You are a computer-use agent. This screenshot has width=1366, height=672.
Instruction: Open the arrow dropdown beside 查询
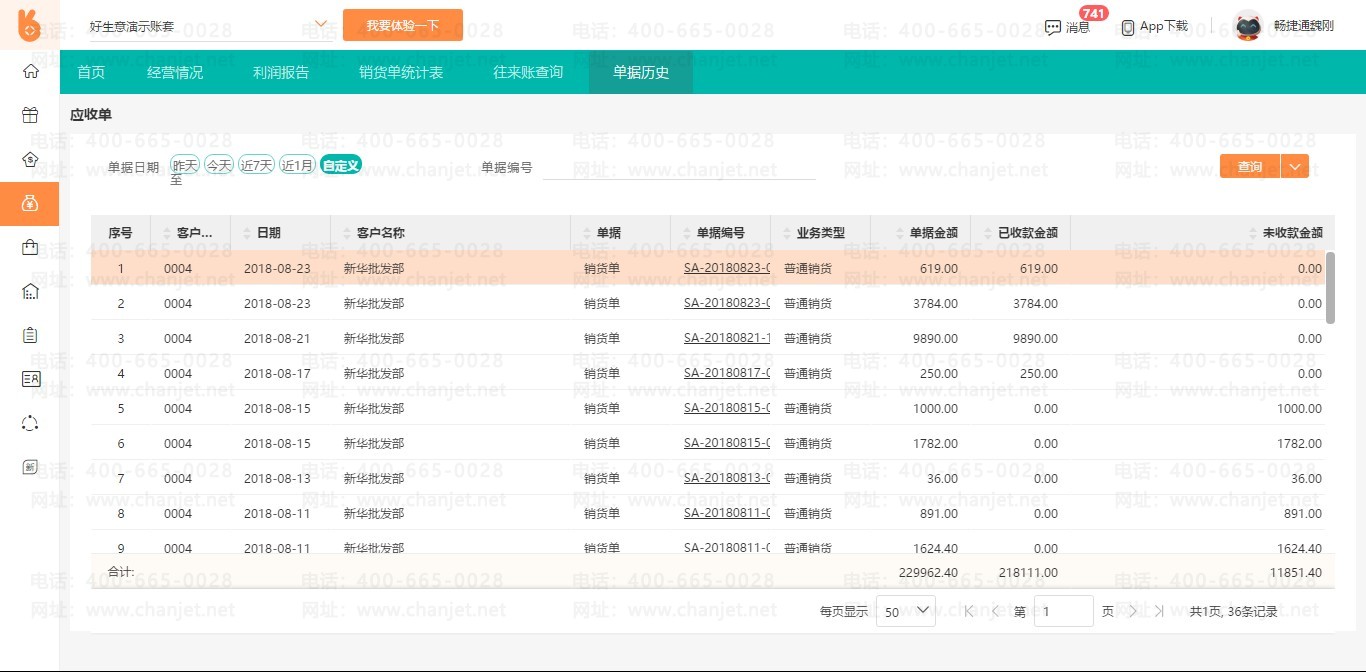pos(1295,167)
